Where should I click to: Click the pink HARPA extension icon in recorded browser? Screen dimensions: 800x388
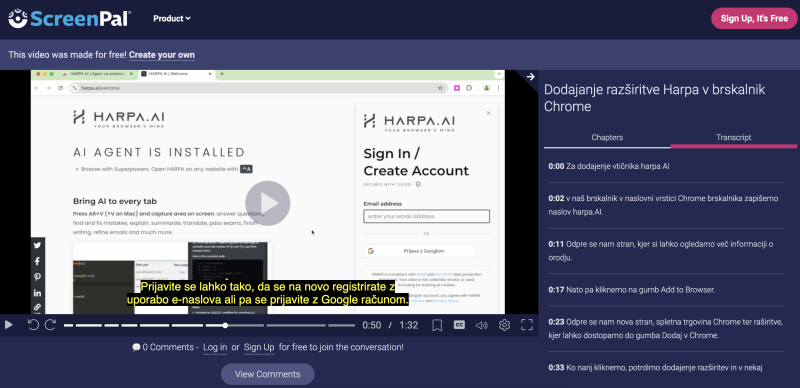pos(457,88)
